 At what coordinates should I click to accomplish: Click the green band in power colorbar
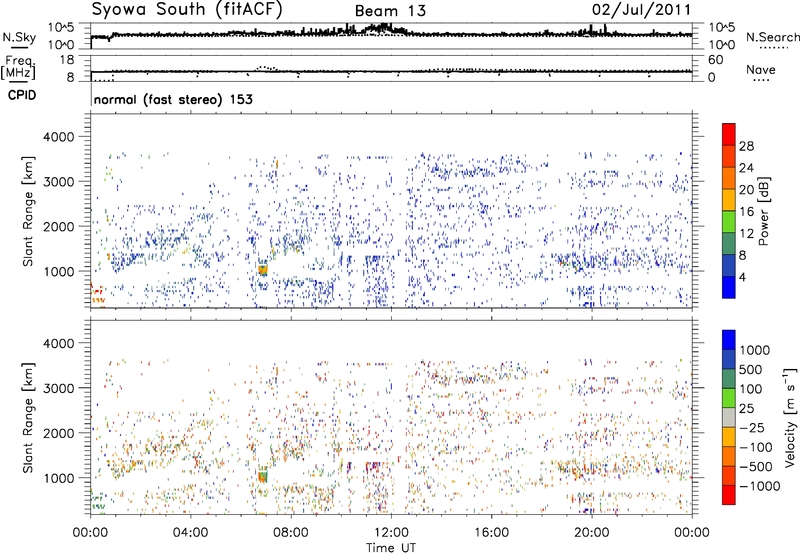tap(729, 222)
